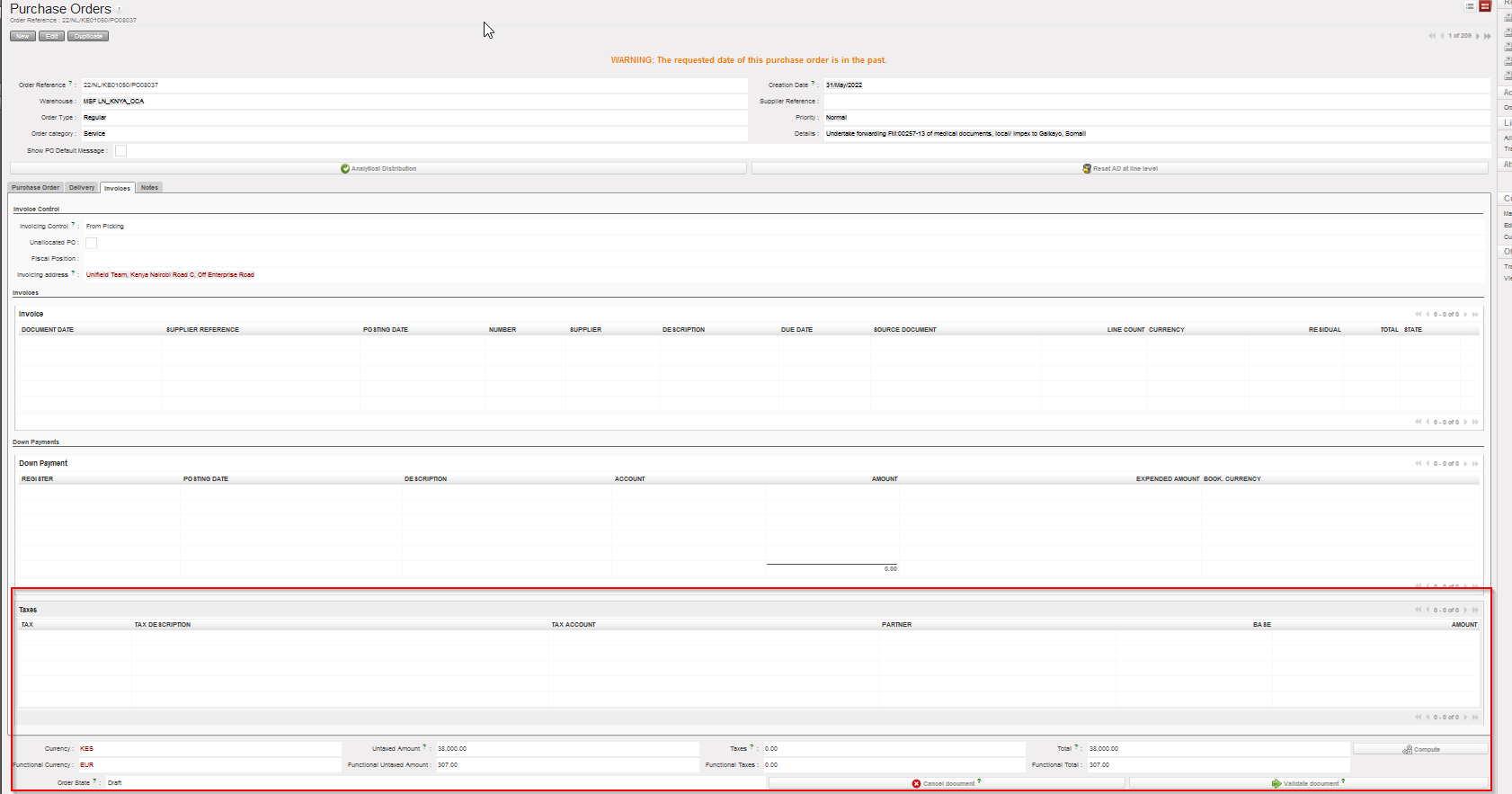Click the Compute button
The width and height of the screenshot is (1512, 794).
(x=1420, y=749)
